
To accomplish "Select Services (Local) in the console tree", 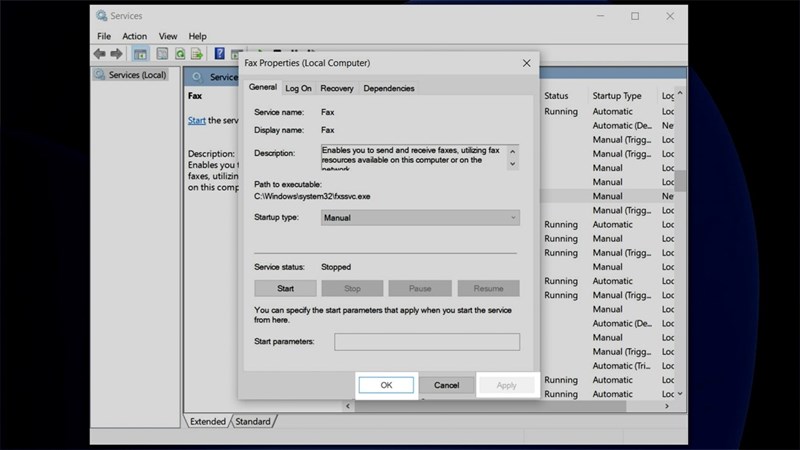I will [x=131, y=75].
